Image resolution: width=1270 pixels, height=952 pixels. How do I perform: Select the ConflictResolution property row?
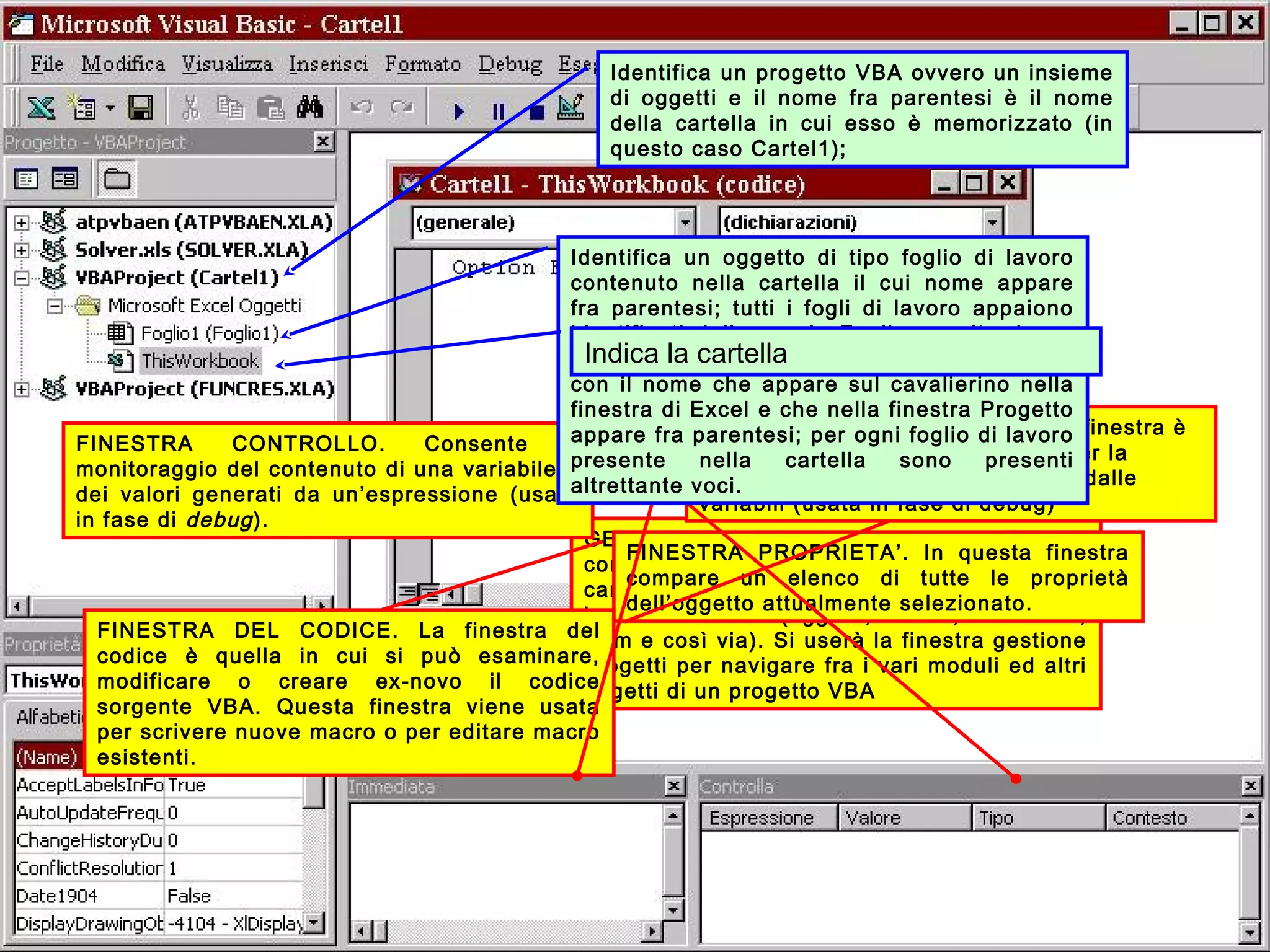[159, 868]
